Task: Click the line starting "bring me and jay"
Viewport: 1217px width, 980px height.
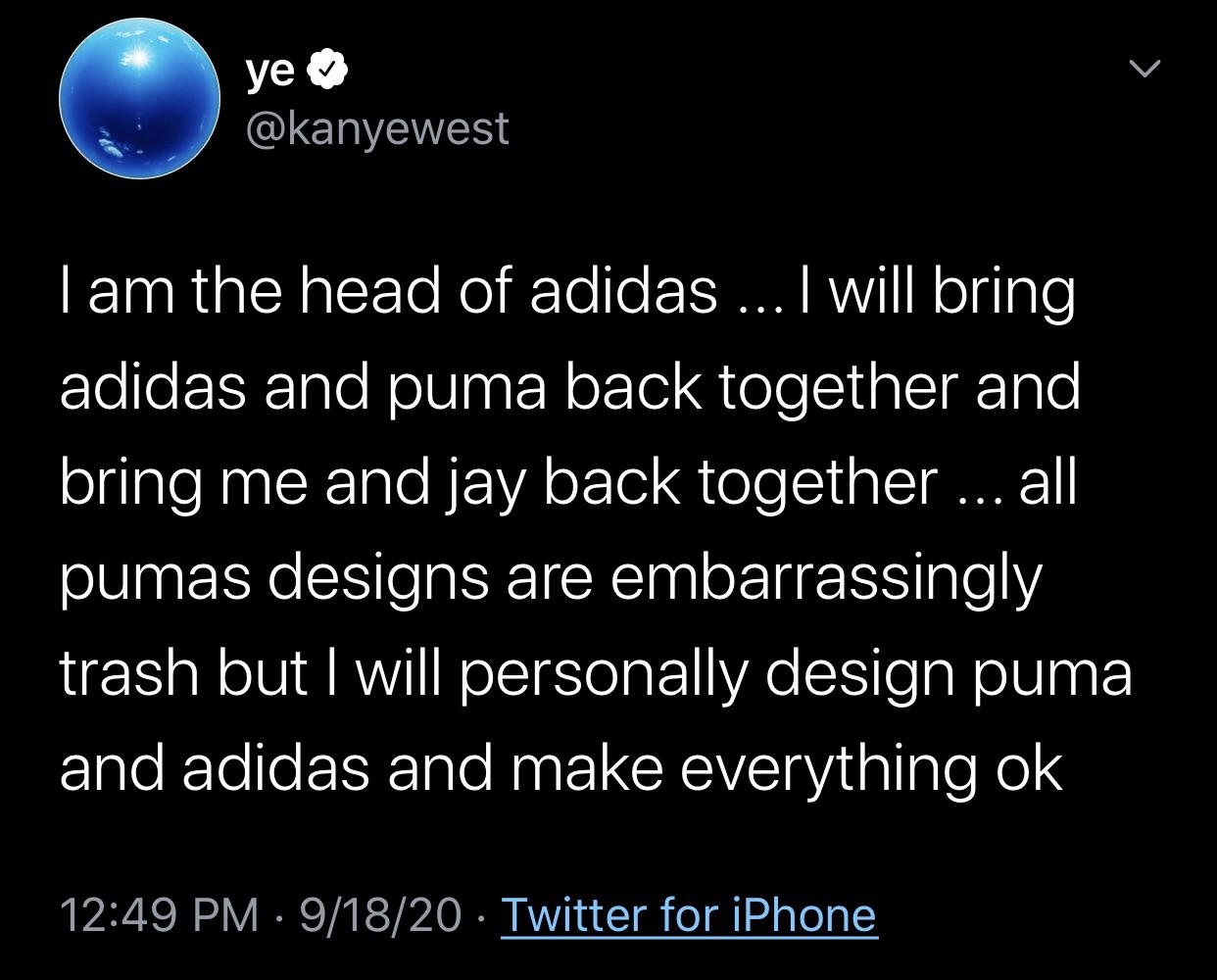Action: (x=567, y=483)
